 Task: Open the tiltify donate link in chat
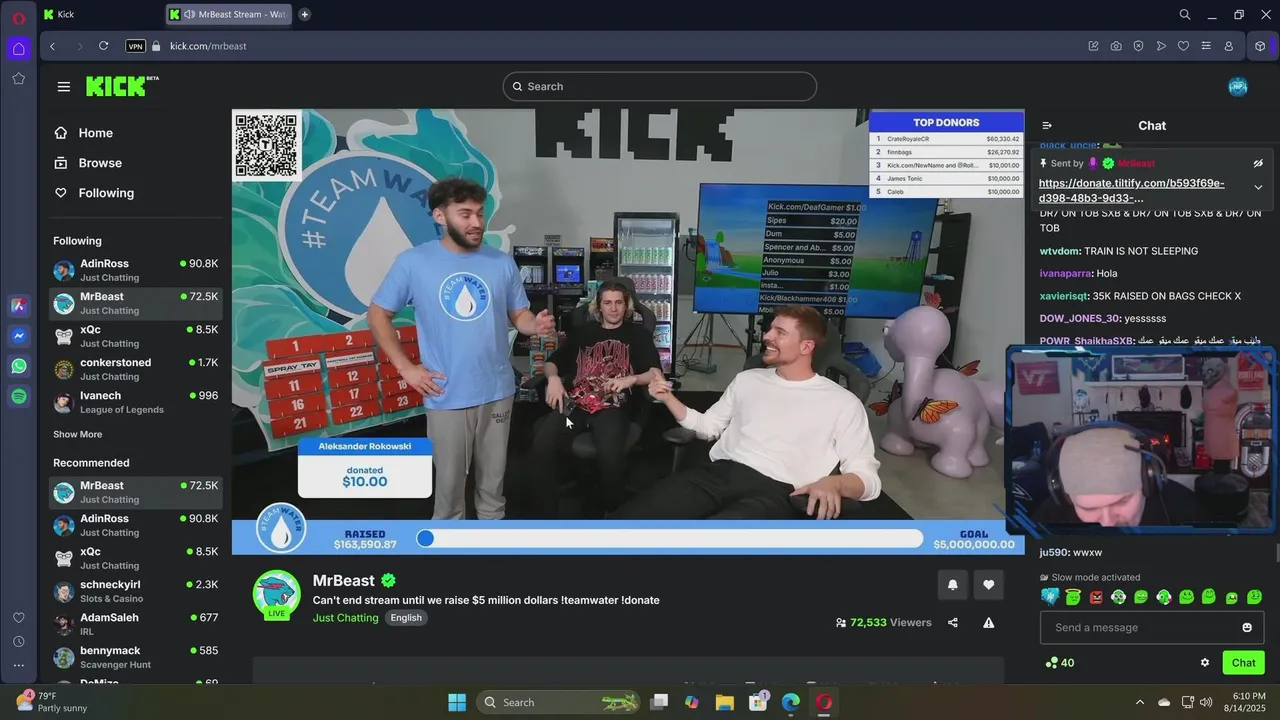tap(1131, 190)
